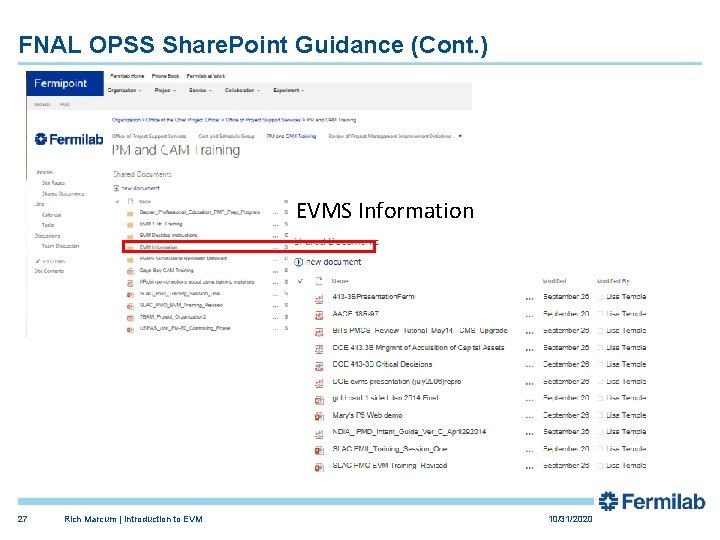This screenshot has width=720, height=540.
Task: Open the Team Discussion sidebar link
Action: pos(61,247)
